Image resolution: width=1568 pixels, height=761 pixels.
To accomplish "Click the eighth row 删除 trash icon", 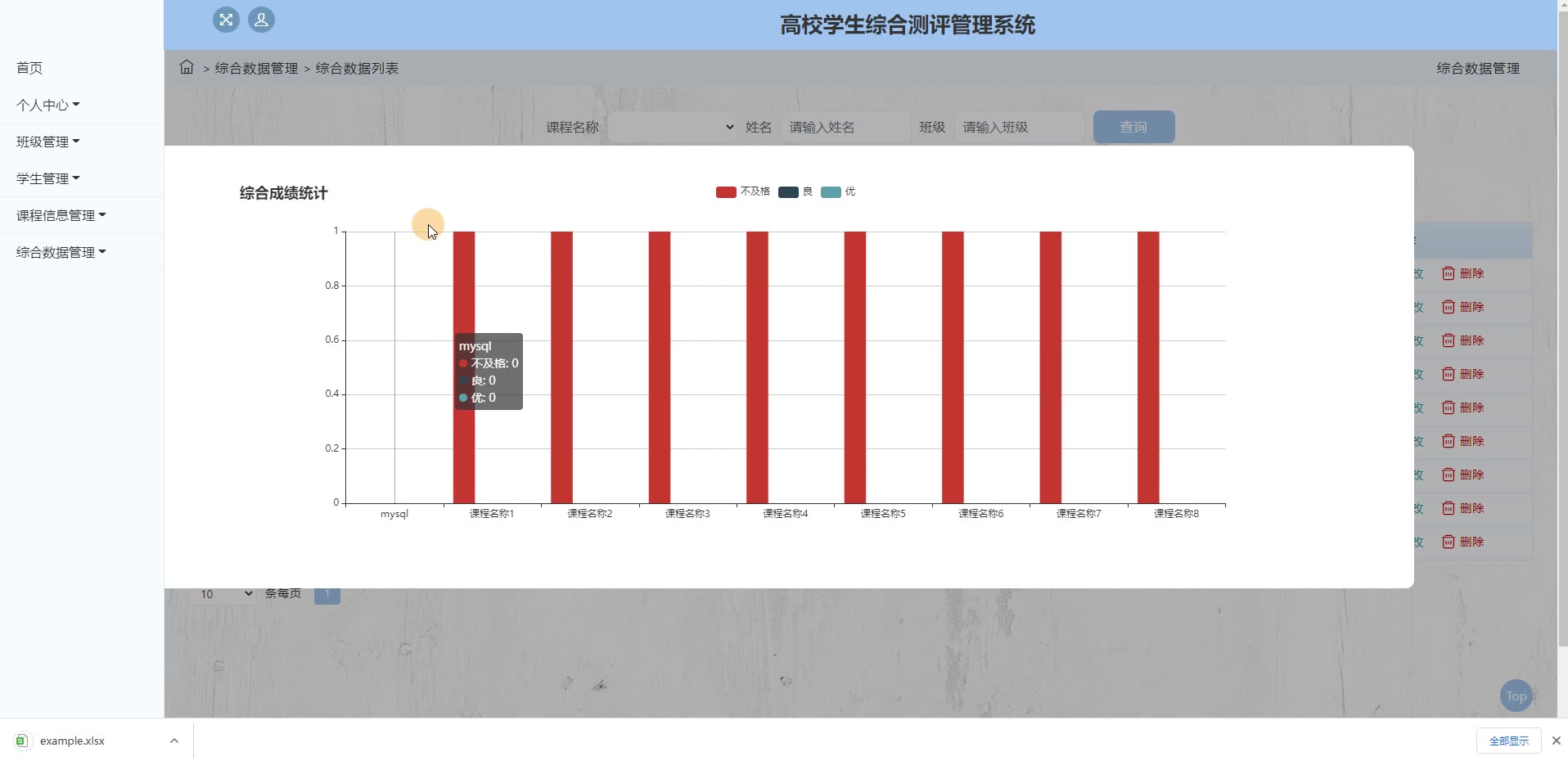I will click(x=1448, y=508).
